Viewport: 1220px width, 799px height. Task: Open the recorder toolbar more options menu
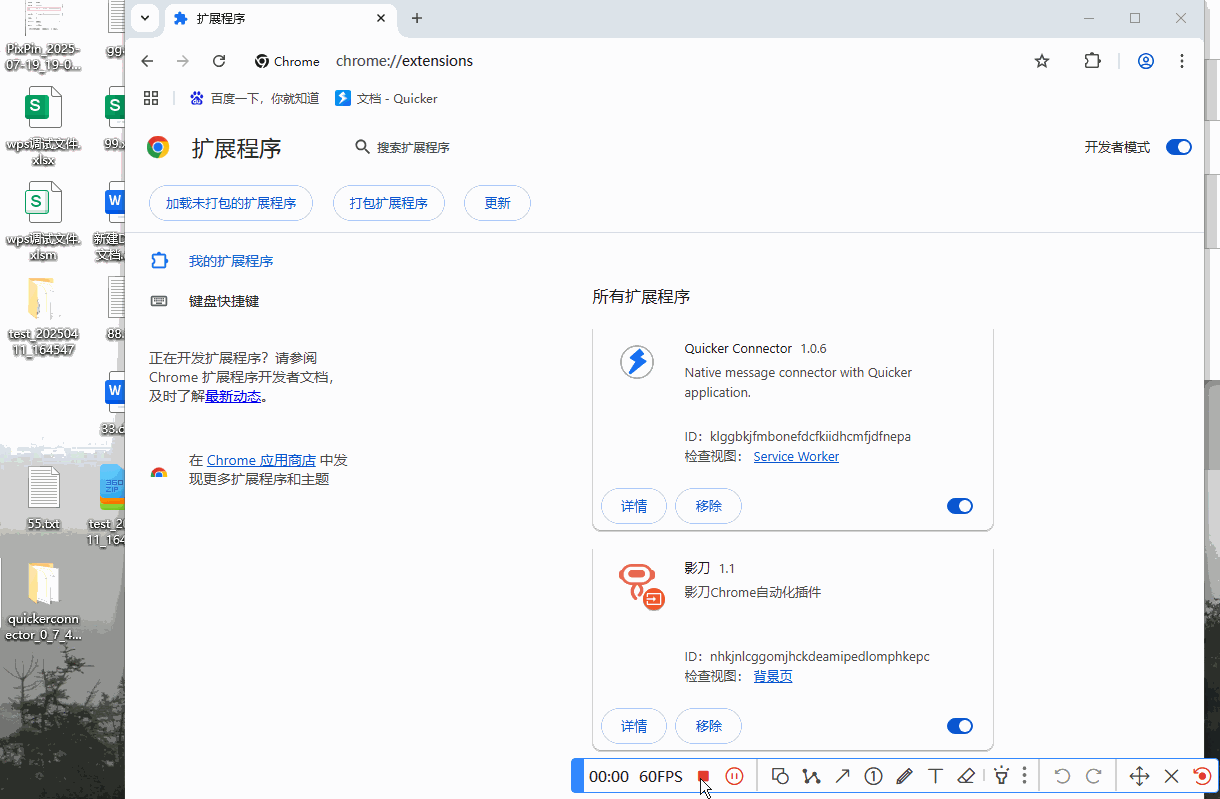1024,776
